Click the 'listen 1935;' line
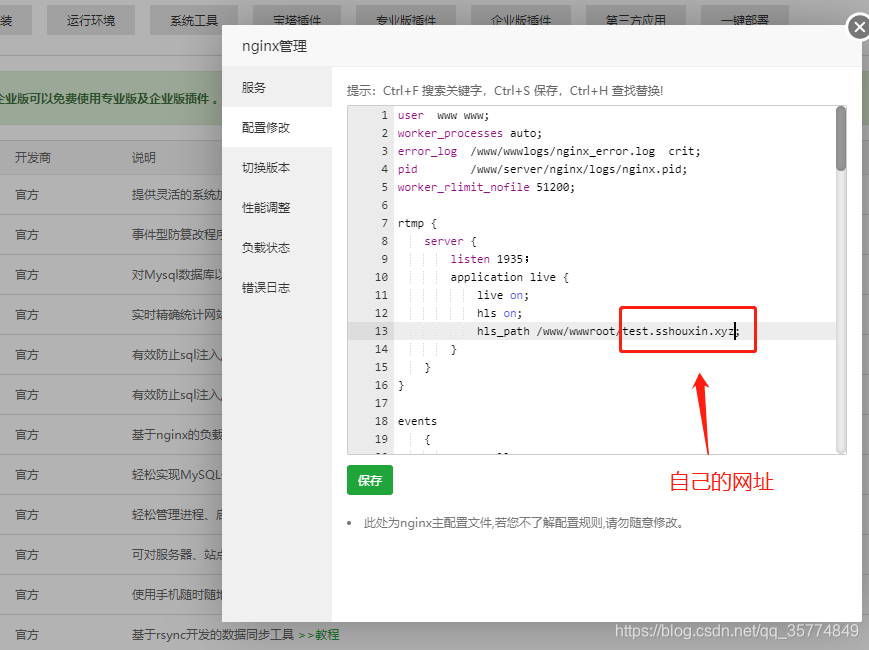The height and width of the screenshot is (650, 869). pos(490,259)
